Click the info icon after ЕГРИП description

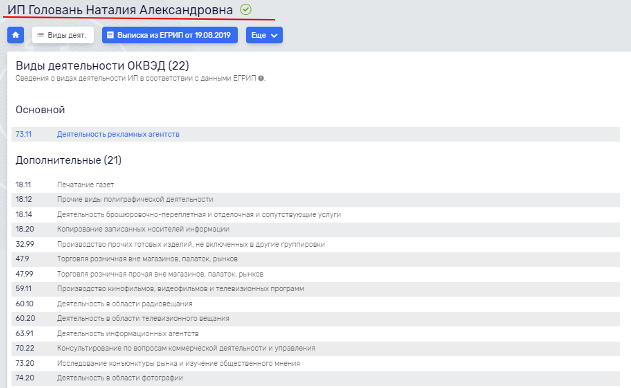pyautogui.click(x=261, y=78)
